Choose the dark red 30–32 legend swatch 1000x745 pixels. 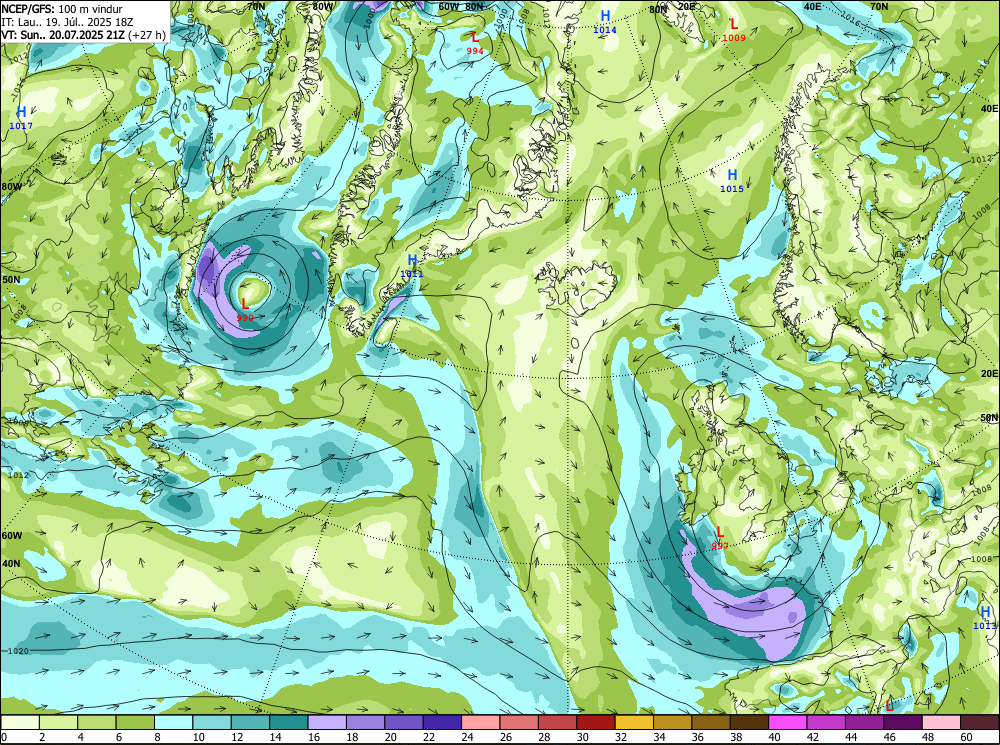point(596,722)
